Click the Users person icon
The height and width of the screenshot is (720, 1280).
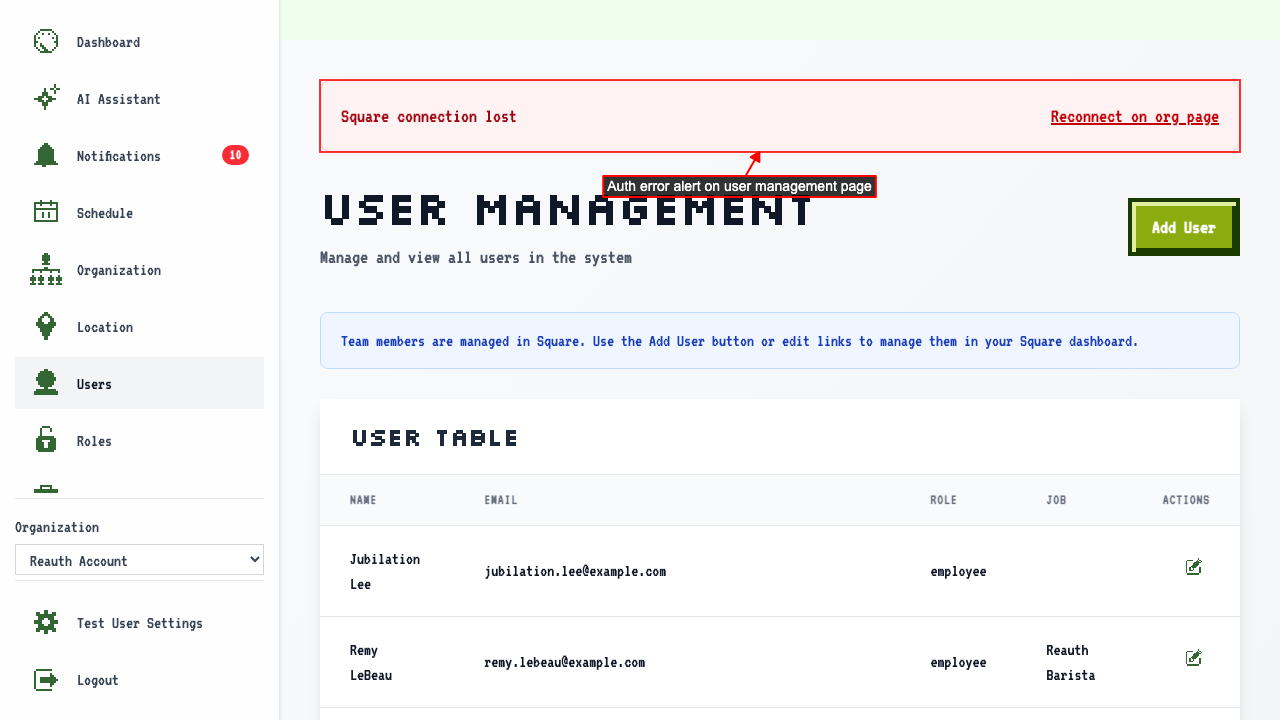click(x=46, y=384)
